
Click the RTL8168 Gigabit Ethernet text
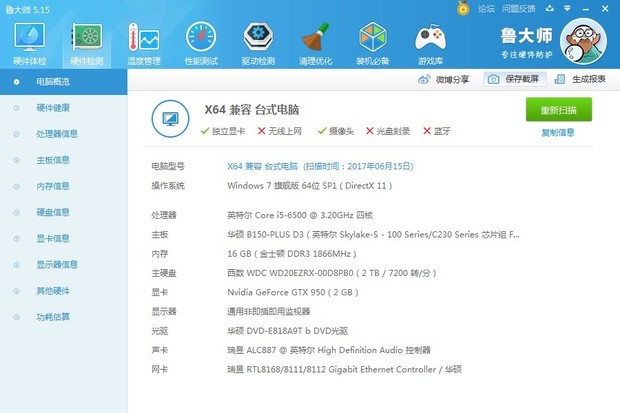(x=344, y=369)
